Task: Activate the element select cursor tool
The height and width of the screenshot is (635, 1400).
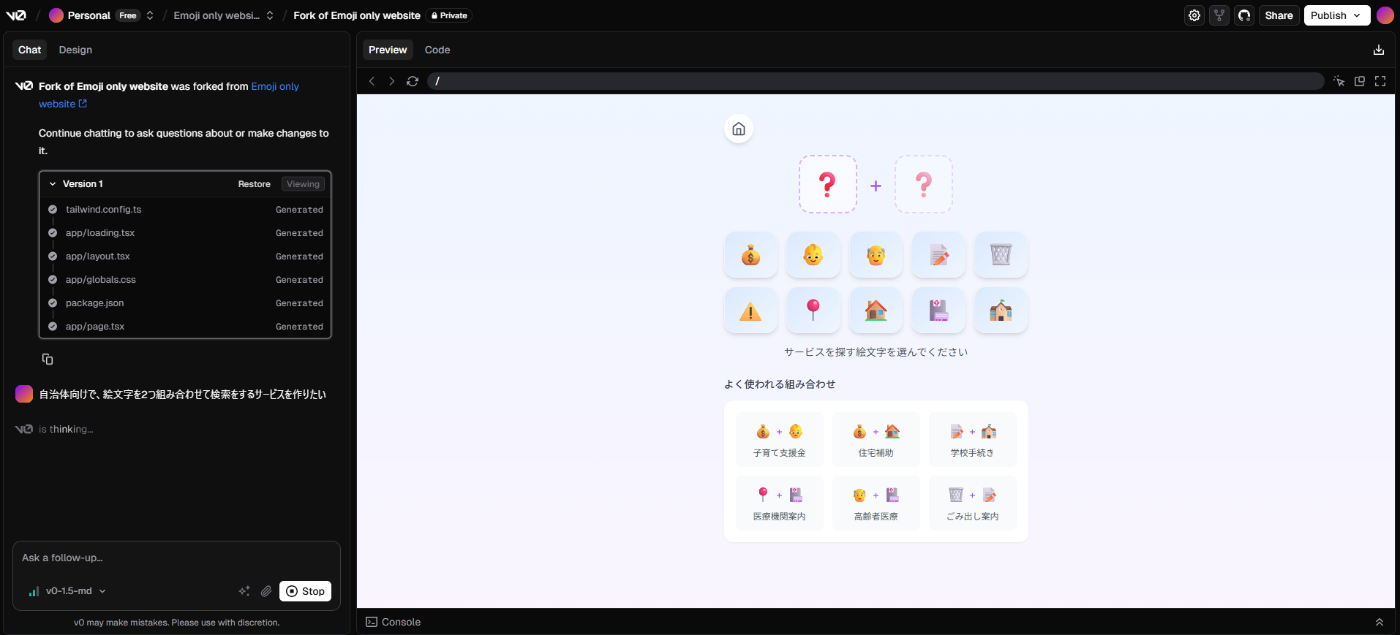Action: coord(1339,81)
